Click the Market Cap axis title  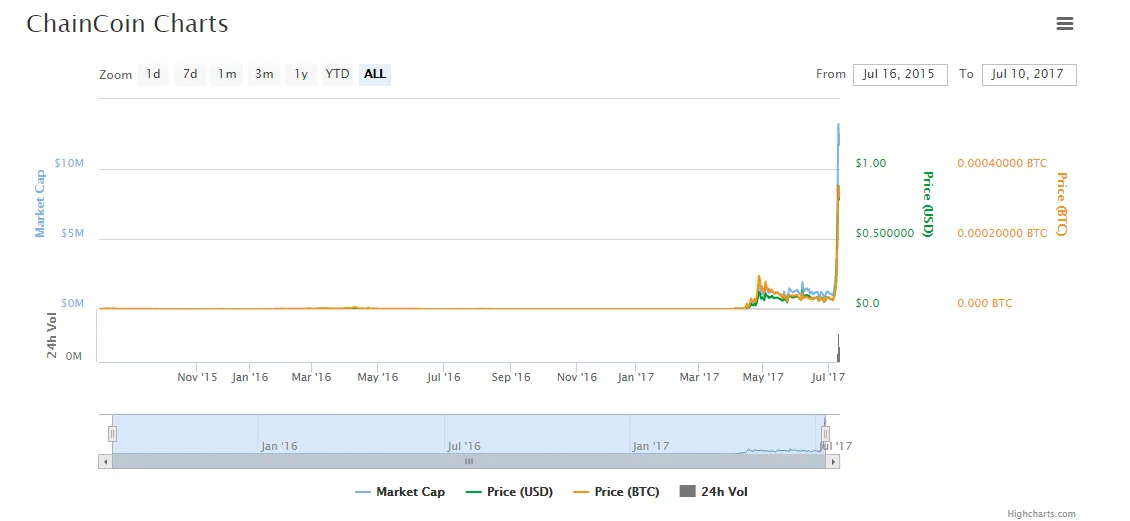(40, 204)
